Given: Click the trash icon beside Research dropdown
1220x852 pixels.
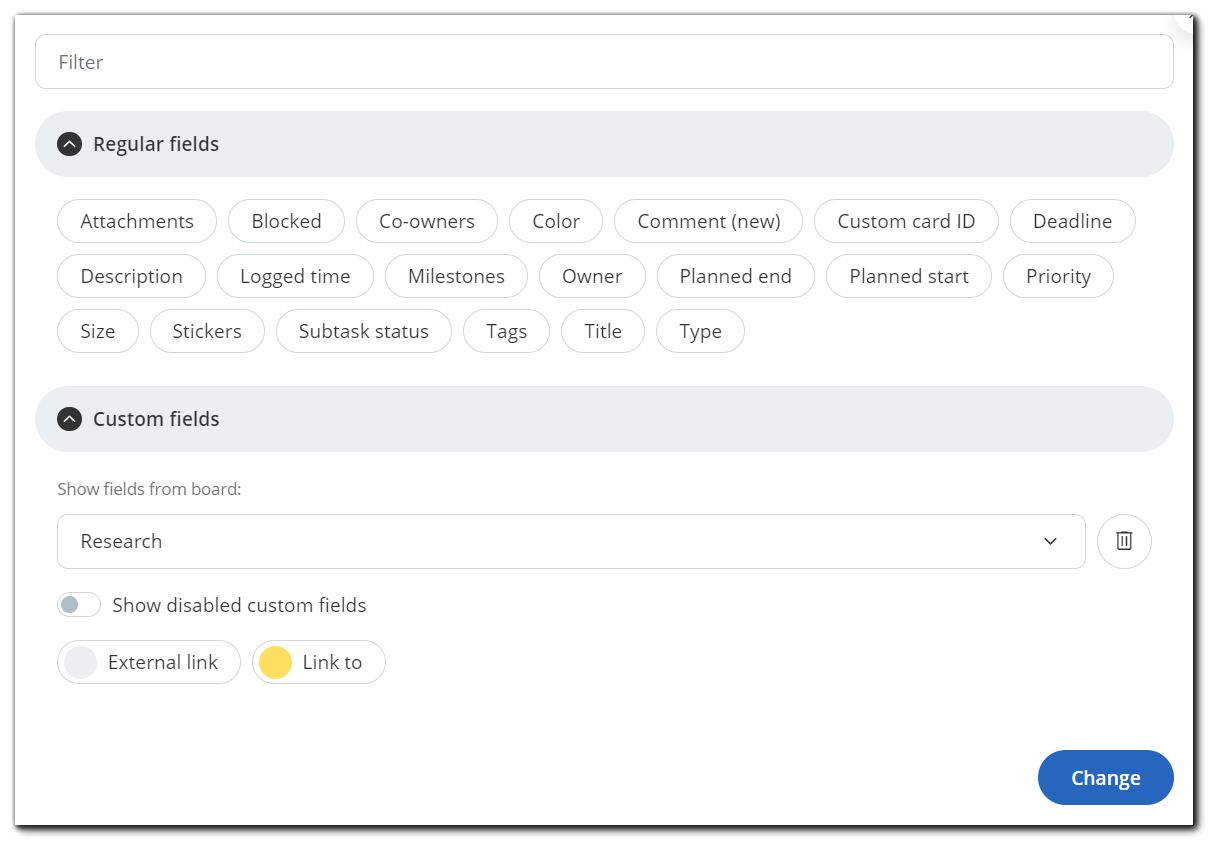Looking at the screenshot, I should click(1124, 541).
